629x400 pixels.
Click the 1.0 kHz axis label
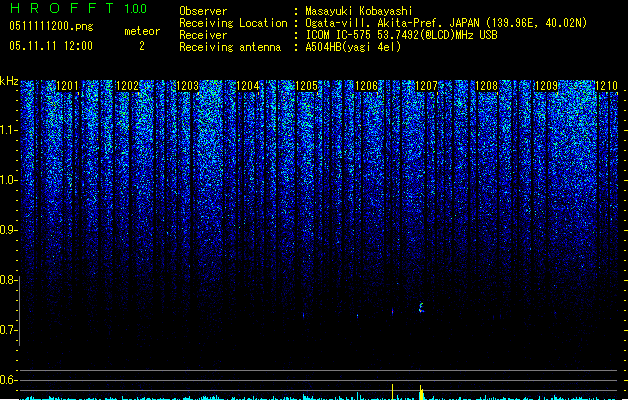8,180
